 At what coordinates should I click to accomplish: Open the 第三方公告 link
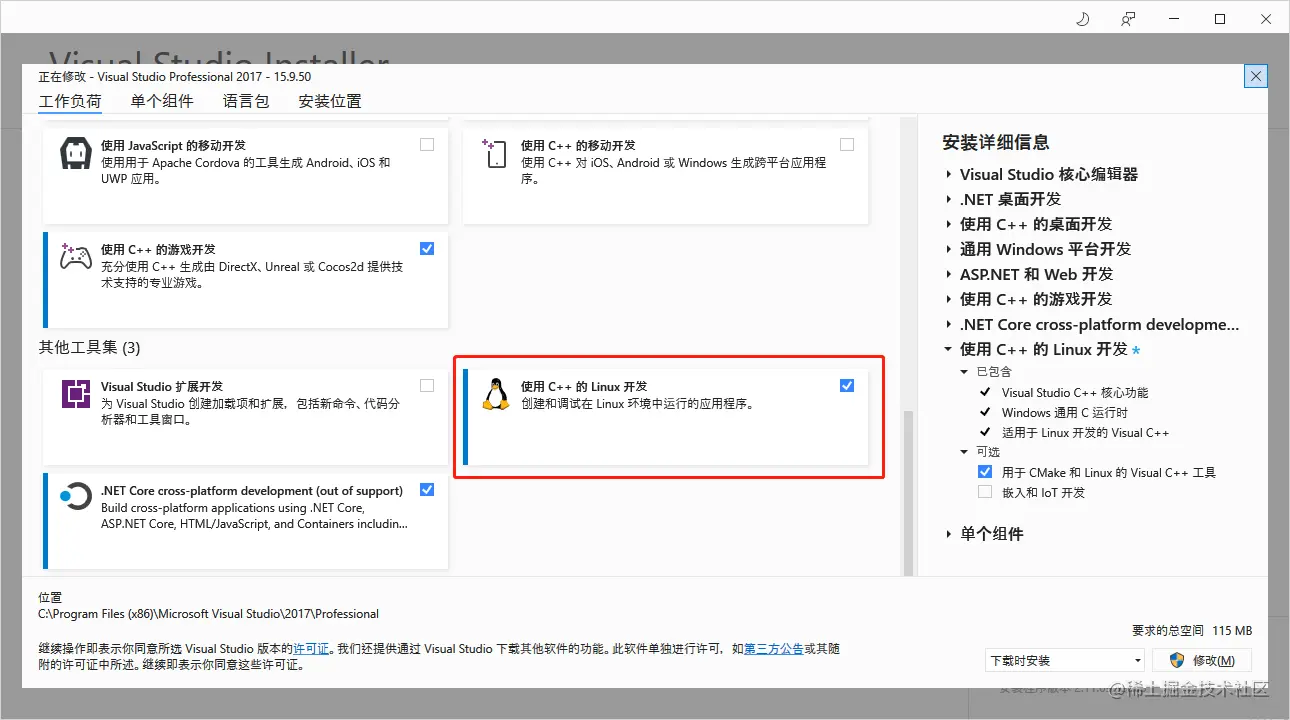(774, 649)
